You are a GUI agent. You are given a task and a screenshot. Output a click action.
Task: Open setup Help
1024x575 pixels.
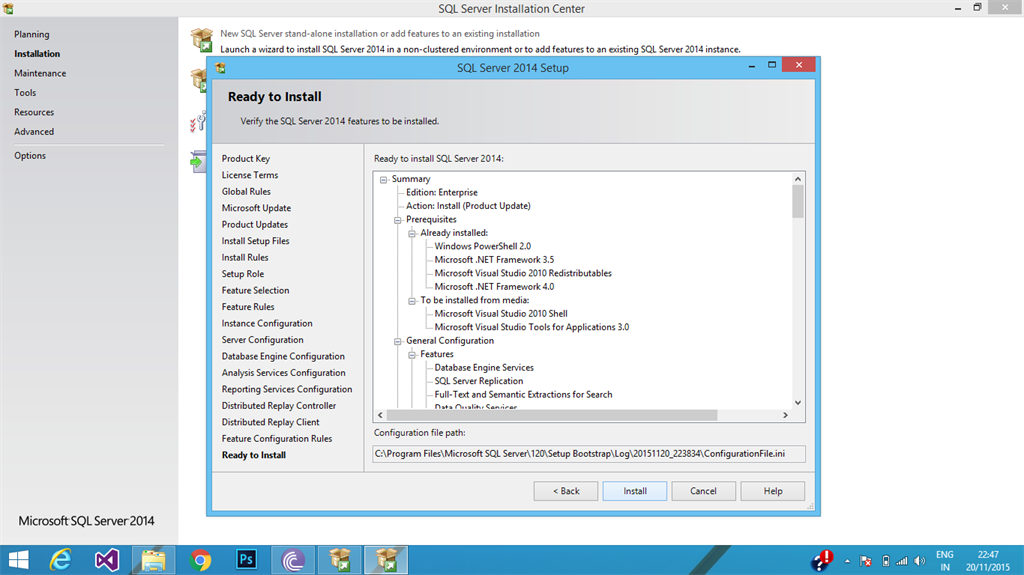pos(773,491)
